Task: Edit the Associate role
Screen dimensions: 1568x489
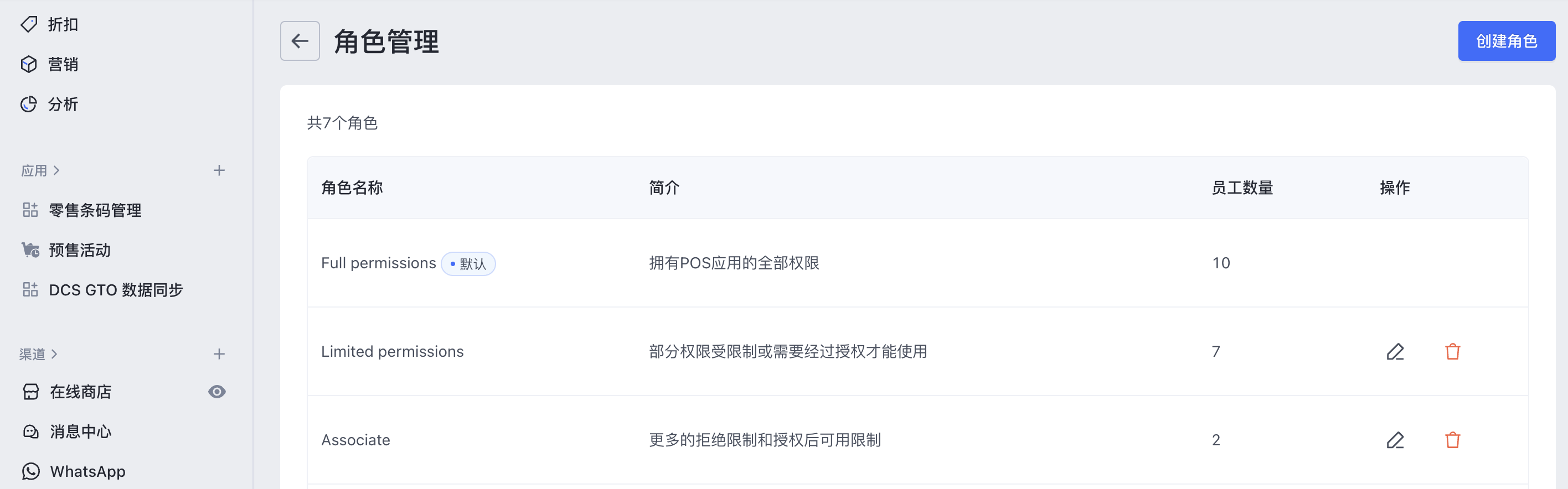Action: click(1395, 440)
